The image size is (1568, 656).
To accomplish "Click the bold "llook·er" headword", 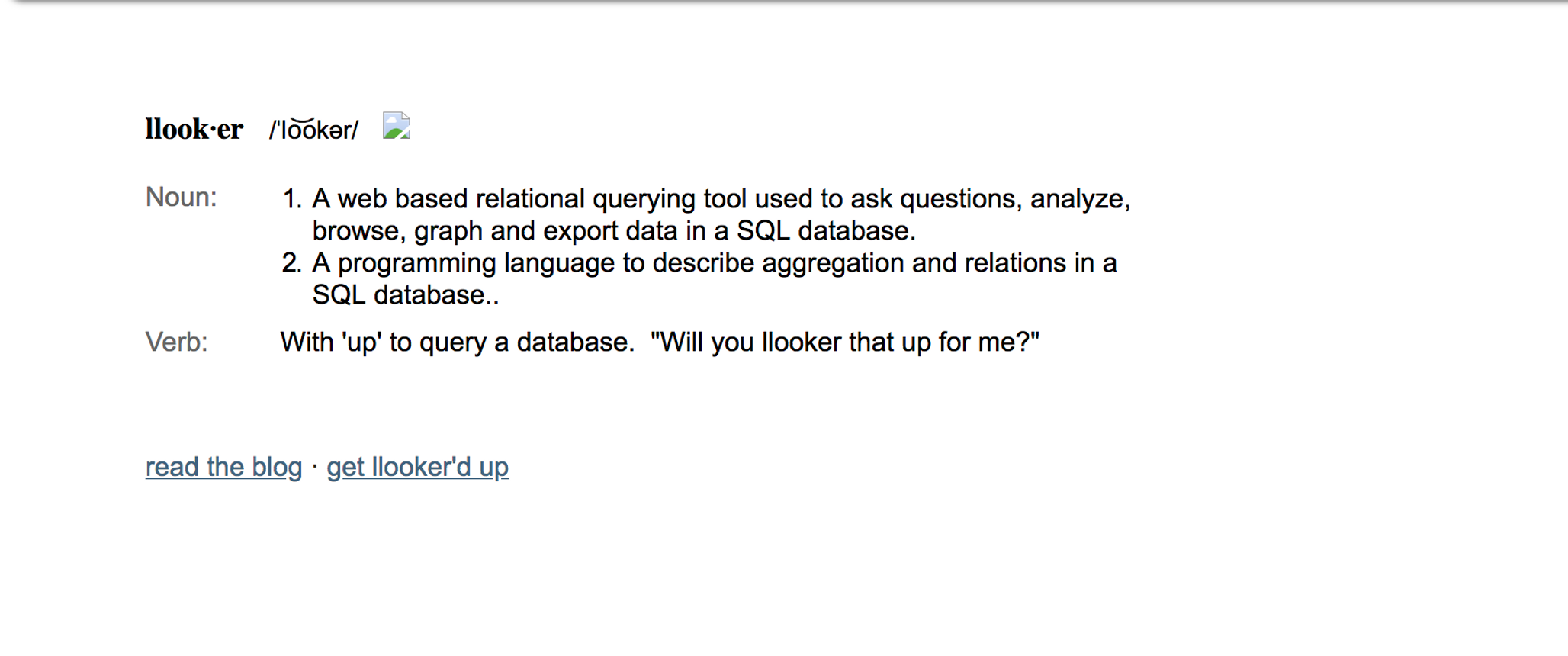I will 194,130.
